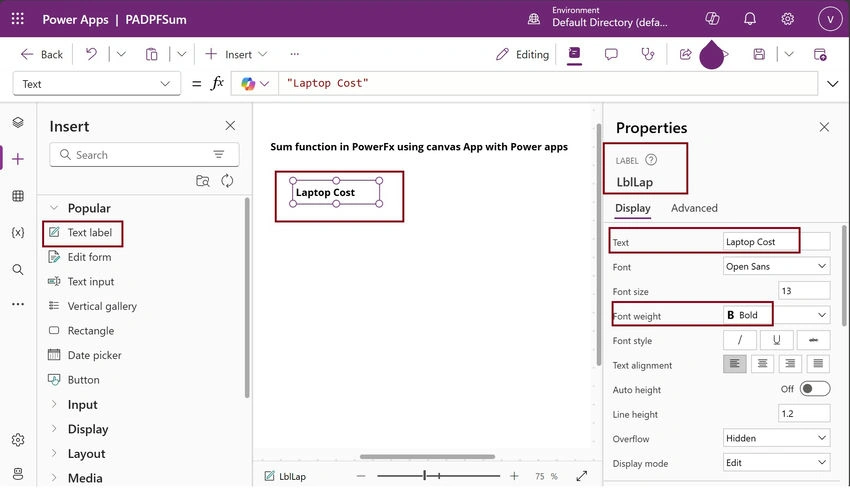Toggle underline font style

click(x=776, y=340)
